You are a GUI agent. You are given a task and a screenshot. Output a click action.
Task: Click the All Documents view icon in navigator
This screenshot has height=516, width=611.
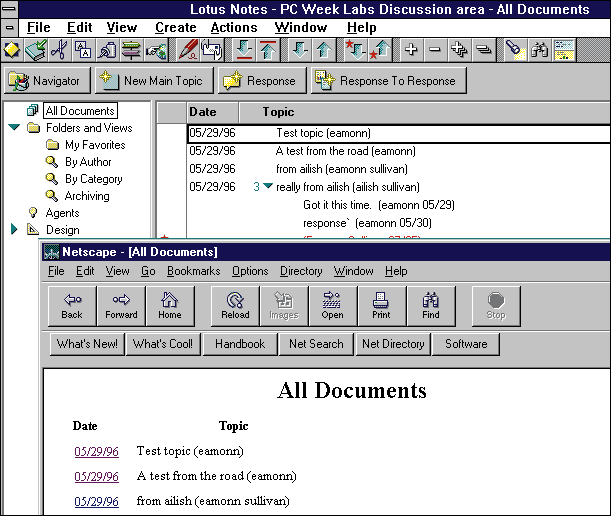pyautogui.click(x=32, y=111)
